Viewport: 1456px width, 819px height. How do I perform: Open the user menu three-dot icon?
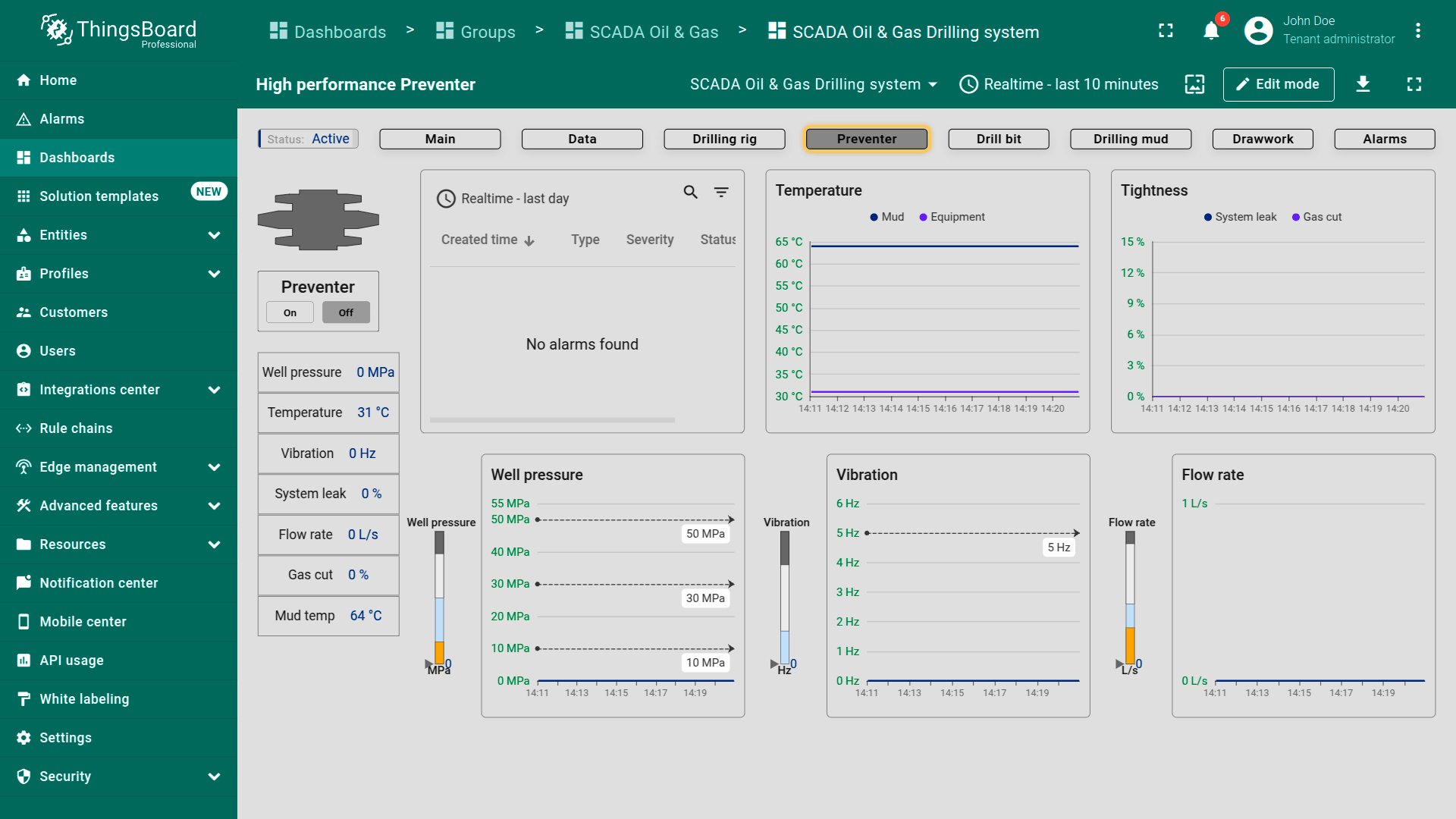point(1417,31)
